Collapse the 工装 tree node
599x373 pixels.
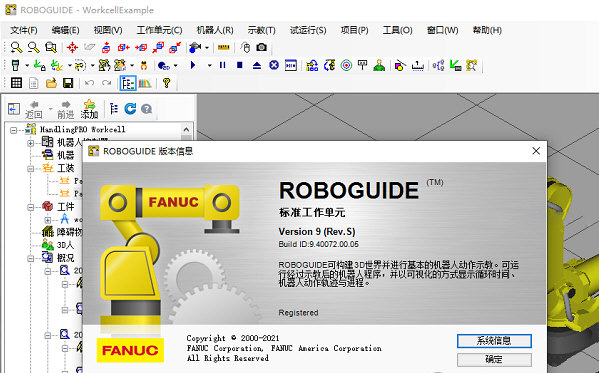tap(31, 169)
